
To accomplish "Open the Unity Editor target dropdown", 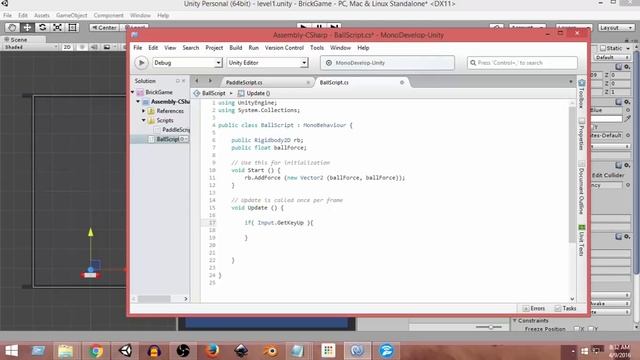I will (x=267, y=63).
